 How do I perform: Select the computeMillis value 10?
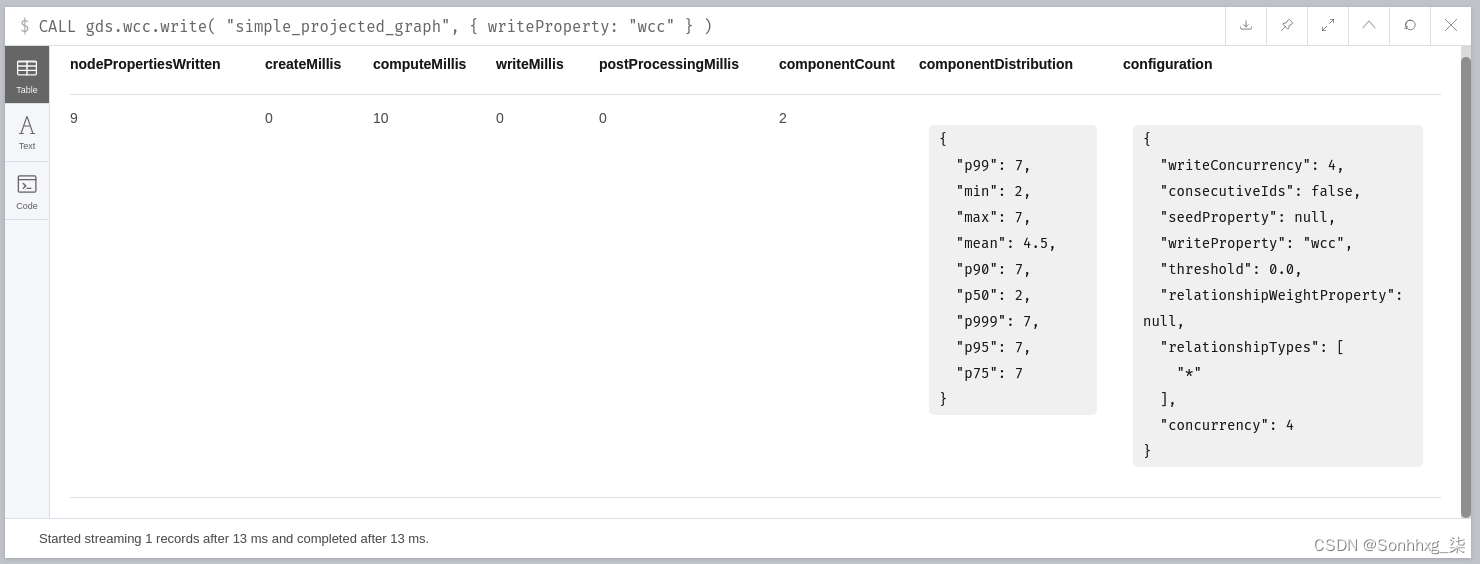(381, 118)
